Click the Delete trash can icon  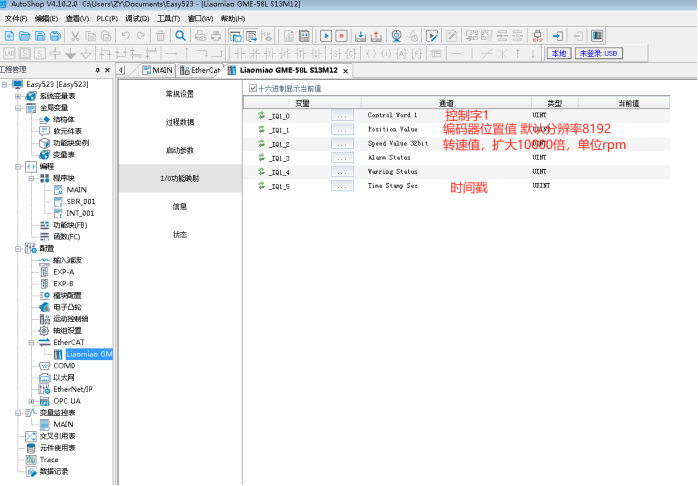pos(161,36)
